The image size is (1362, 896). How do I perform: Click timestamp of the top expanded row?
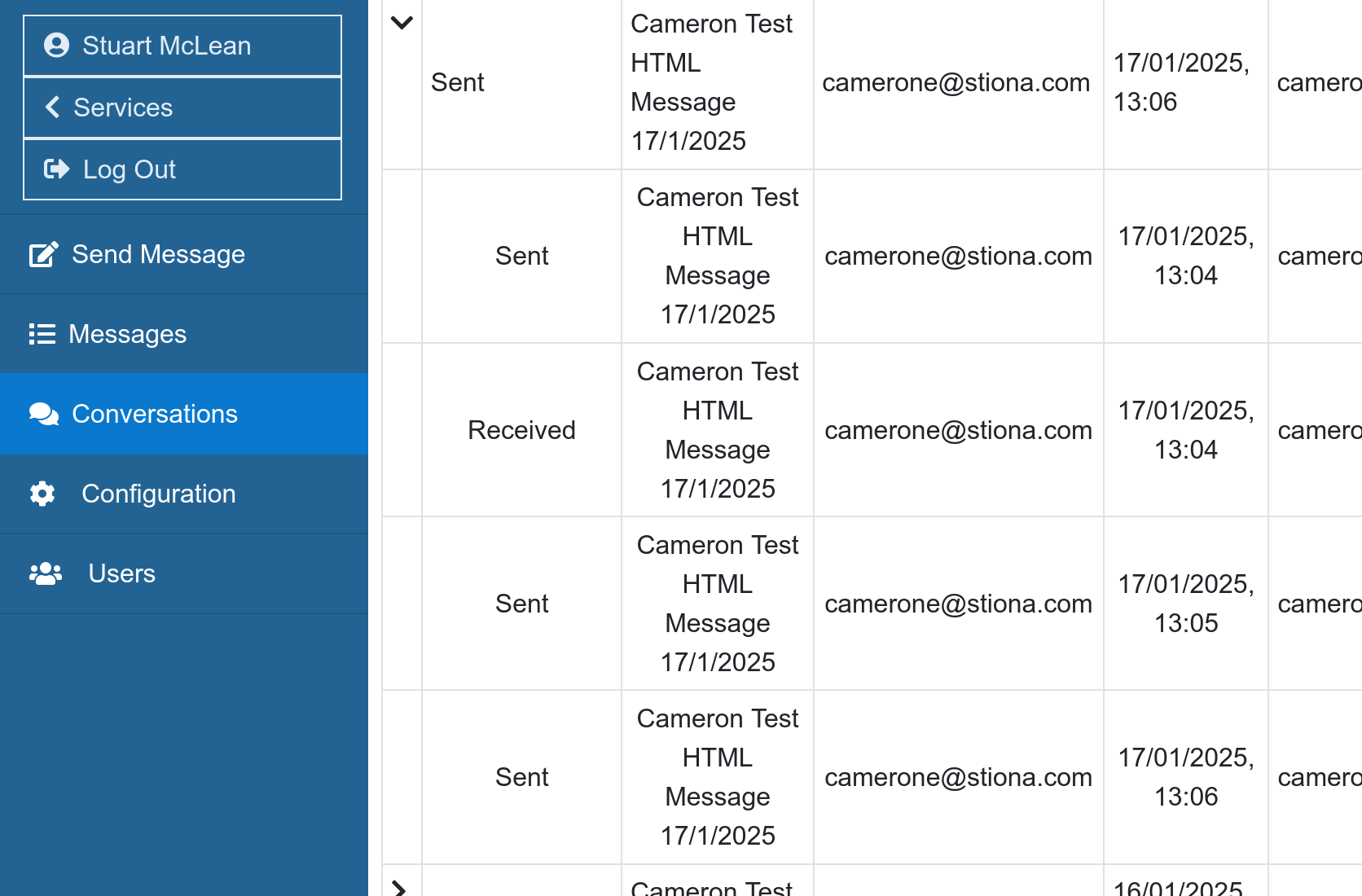click(x=1181, y=82)
